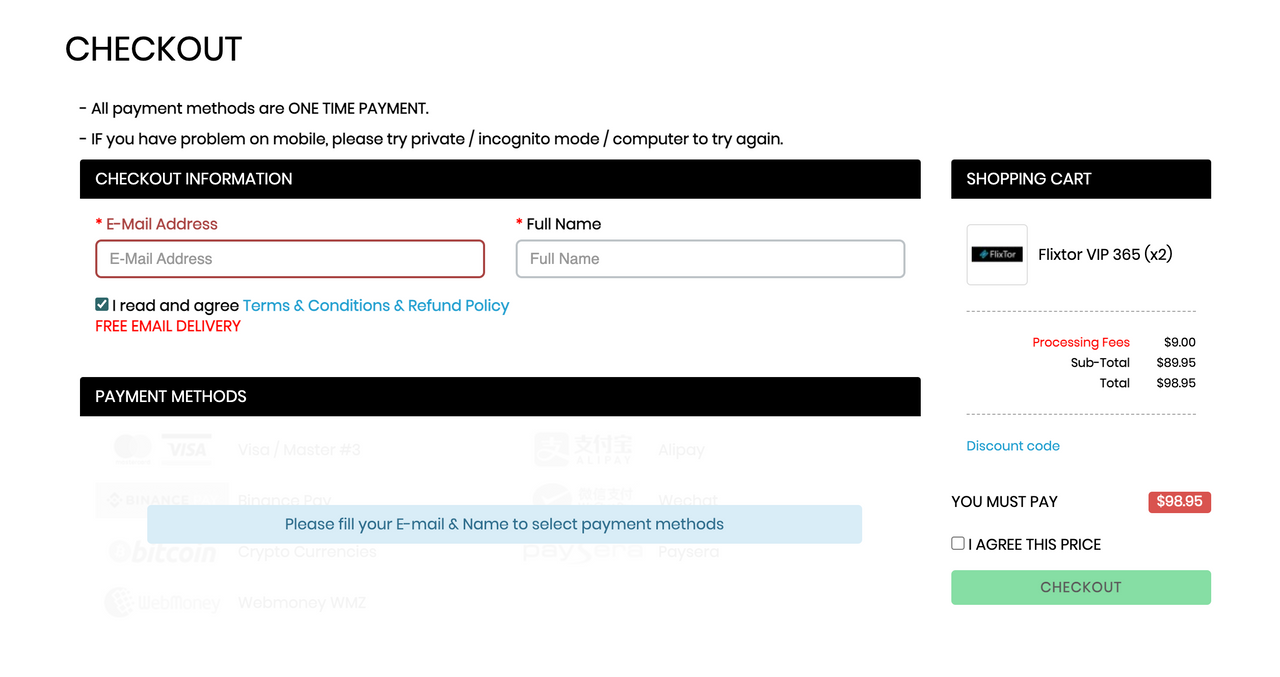Select Webmoney WMZ payment option
This screenshot has width=1280, height=677.
[x=302, y=602]
